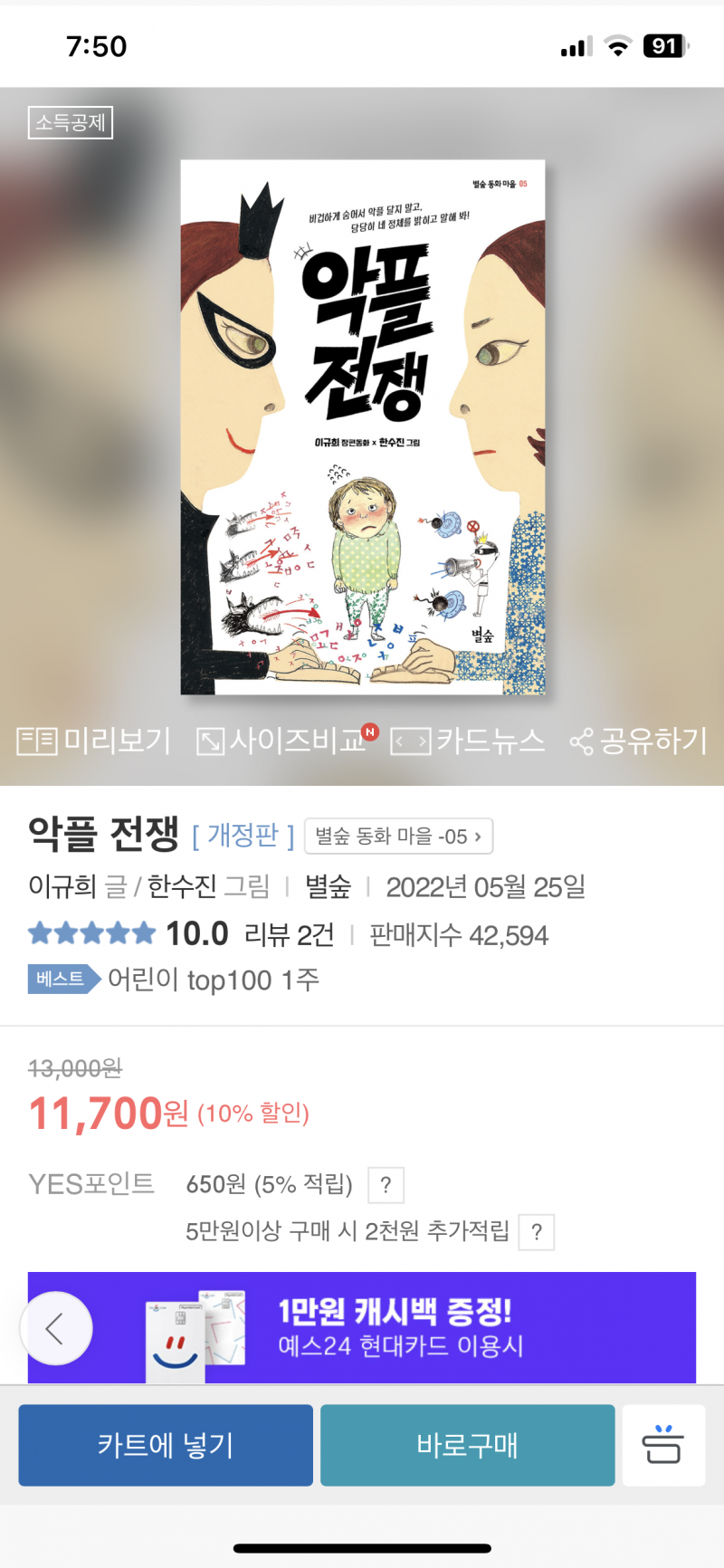Image resolution: width=724 pixels, height=1568 pixels.
Task: Buy now with the 바로구매 button
Action: click(468, 1445)
